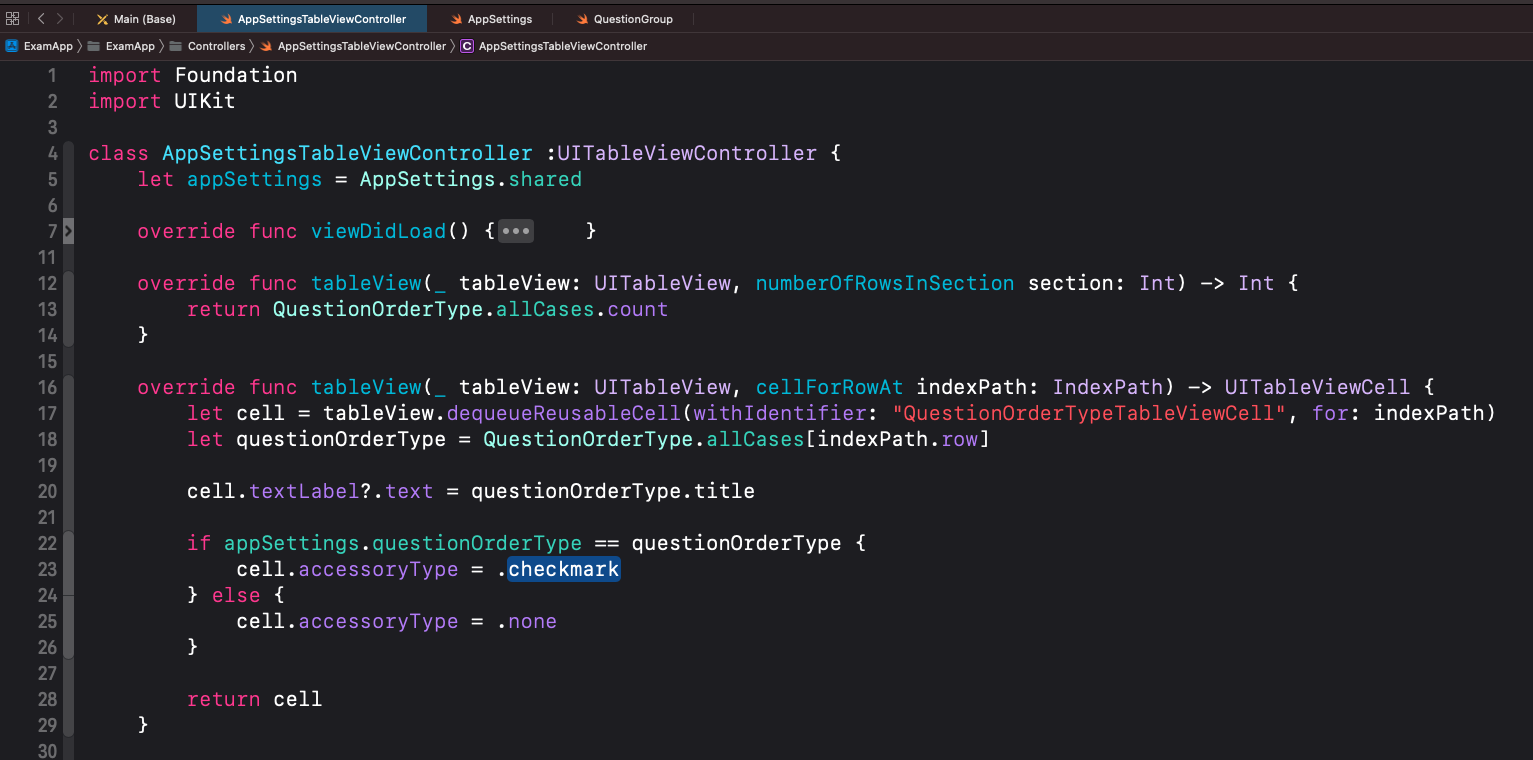Image resolution: width=1533 pixels, height=760 pixels.
Task: Click line number 17 in the gutter
Action: [47, 413]
